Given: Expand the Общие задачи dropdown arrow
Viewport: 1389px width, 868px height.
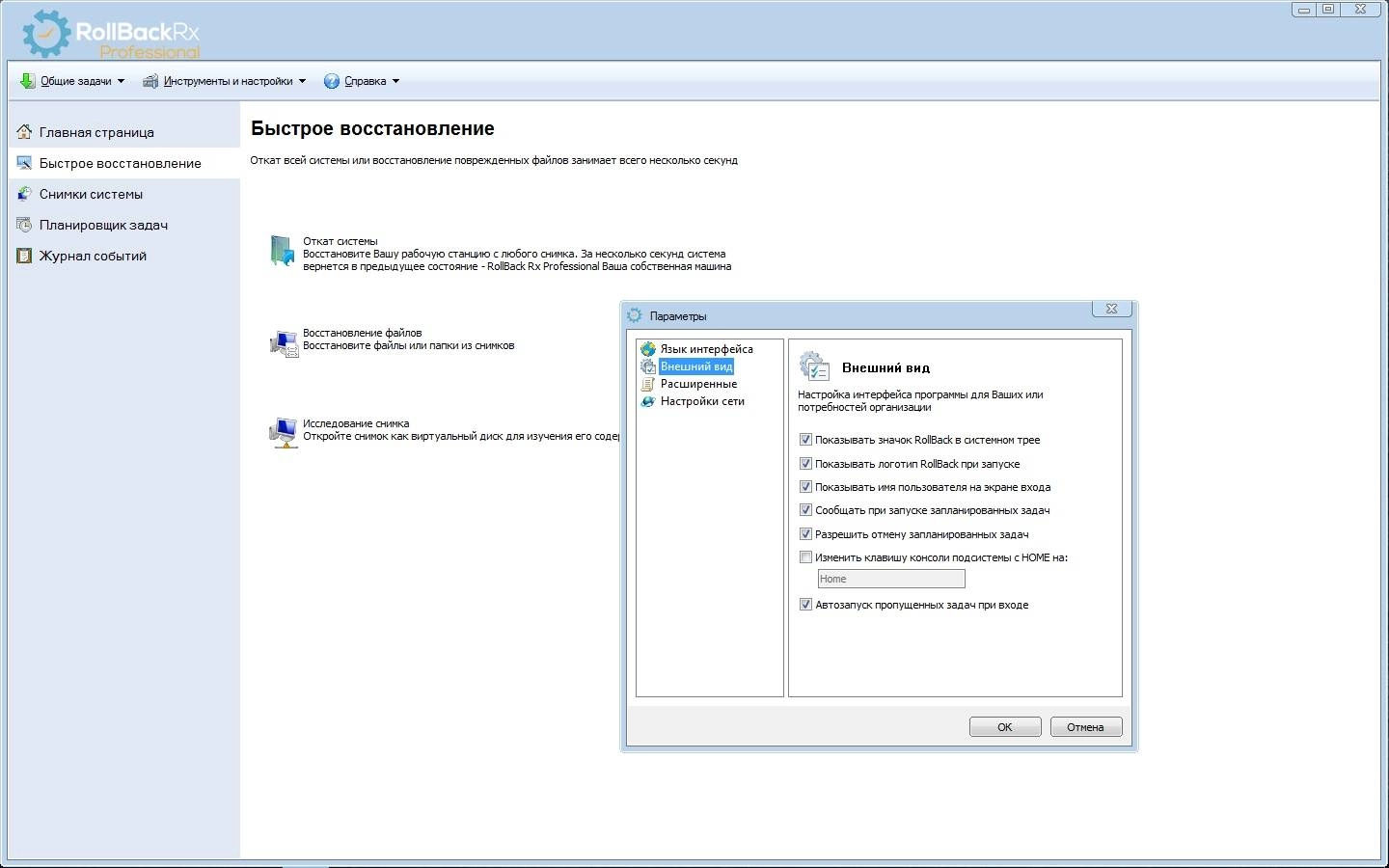Looking at the screenshot, I should click(x=121, y=81).
